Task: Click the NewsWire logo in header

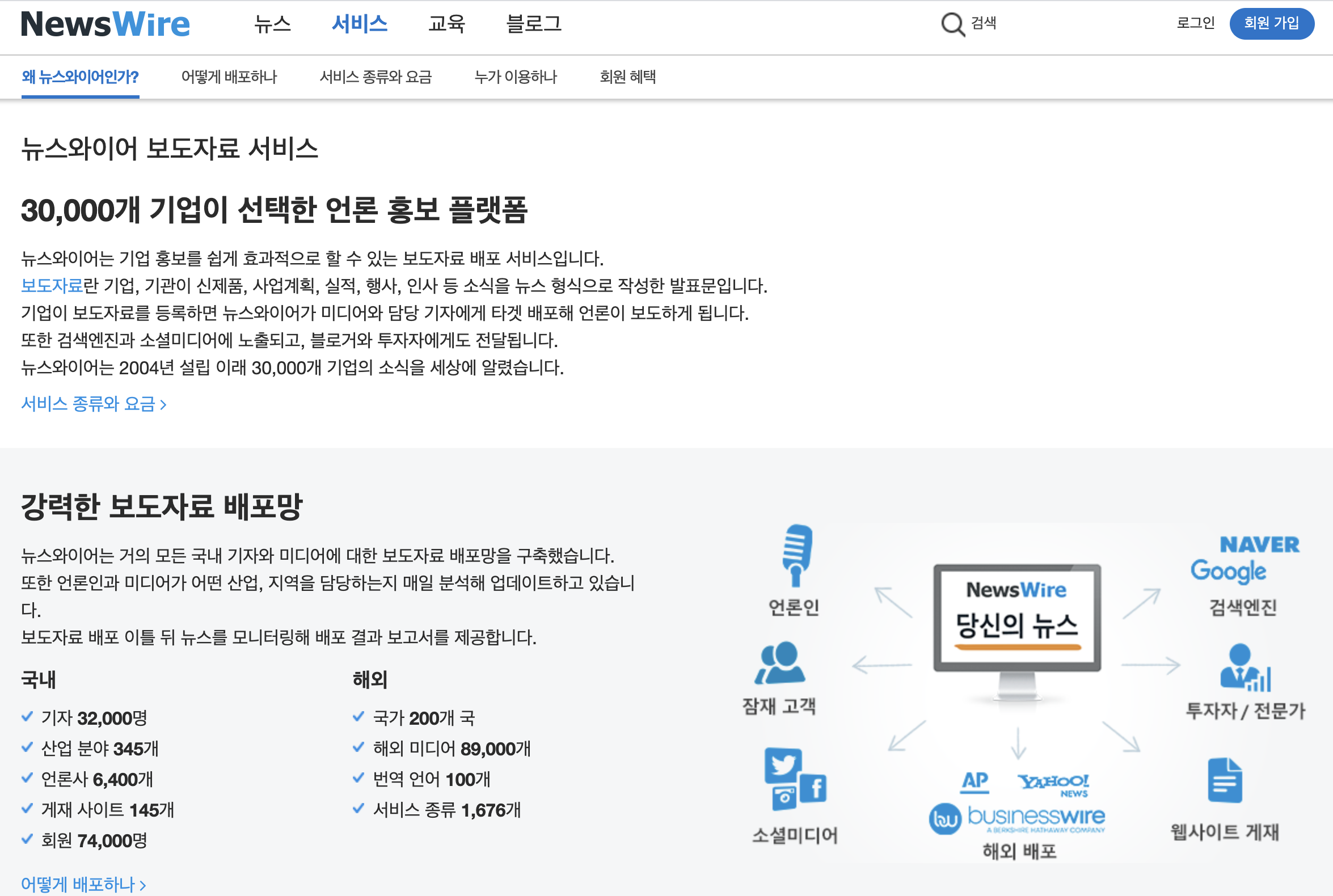Action: pos(106,24)
